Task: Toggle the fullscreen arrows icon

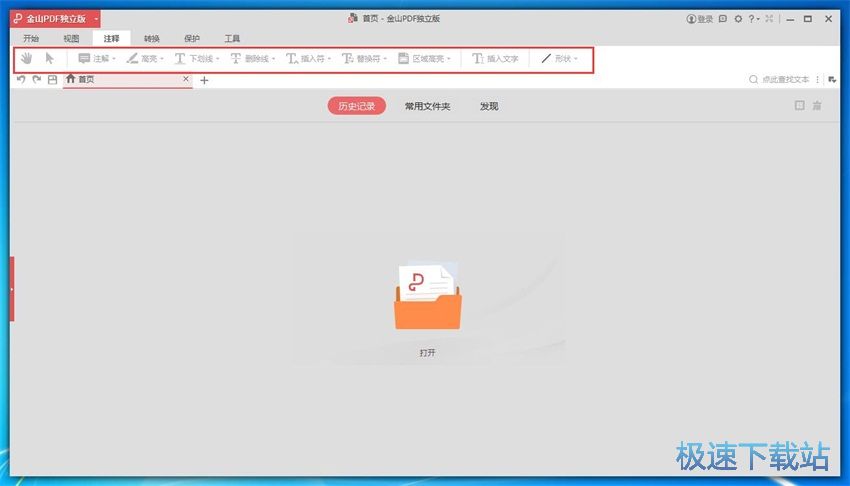Action: 769,19
